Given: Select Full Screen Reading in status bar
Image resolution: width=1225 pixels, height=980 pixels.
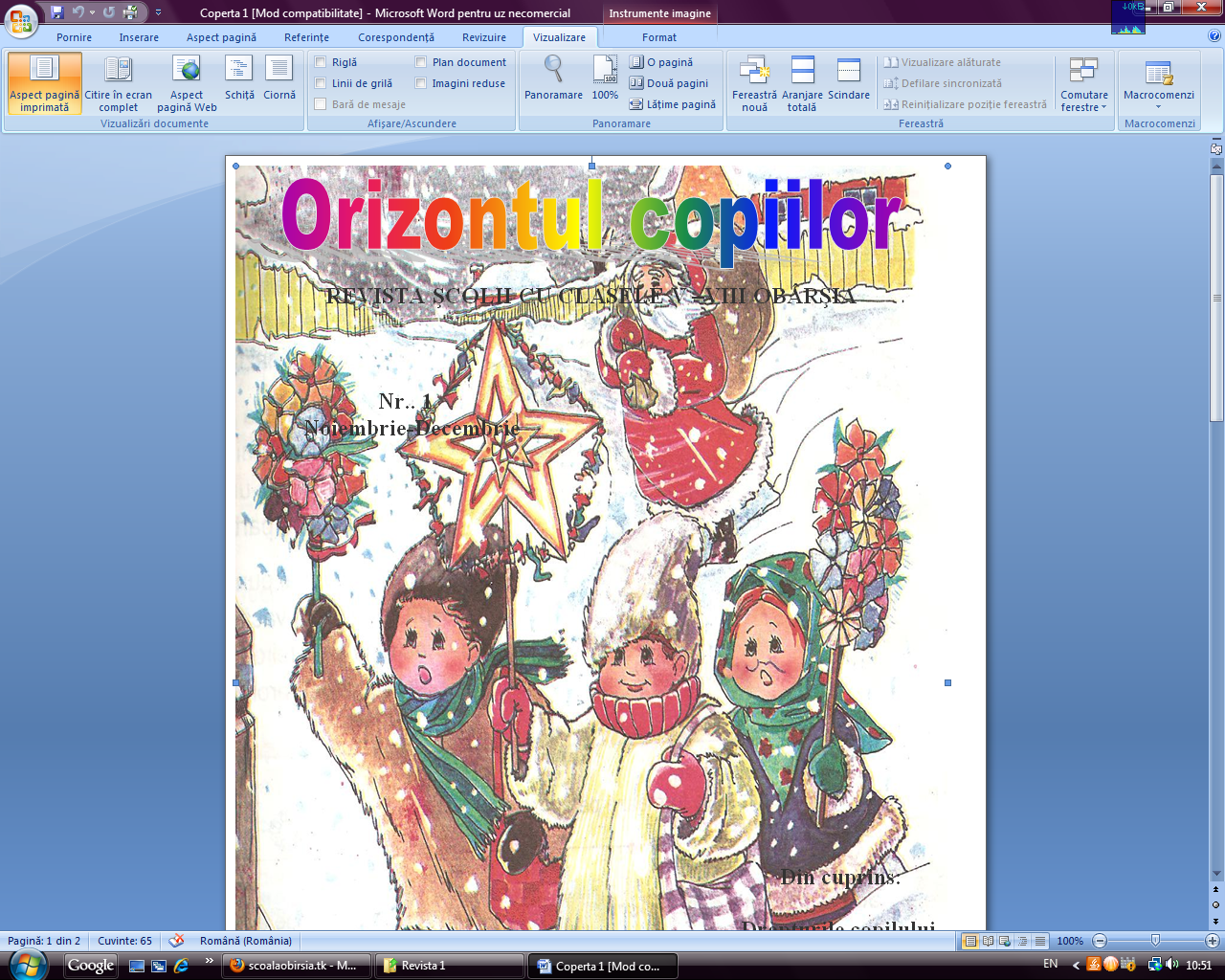Looking at the screenshot, I should coord(989,941).
